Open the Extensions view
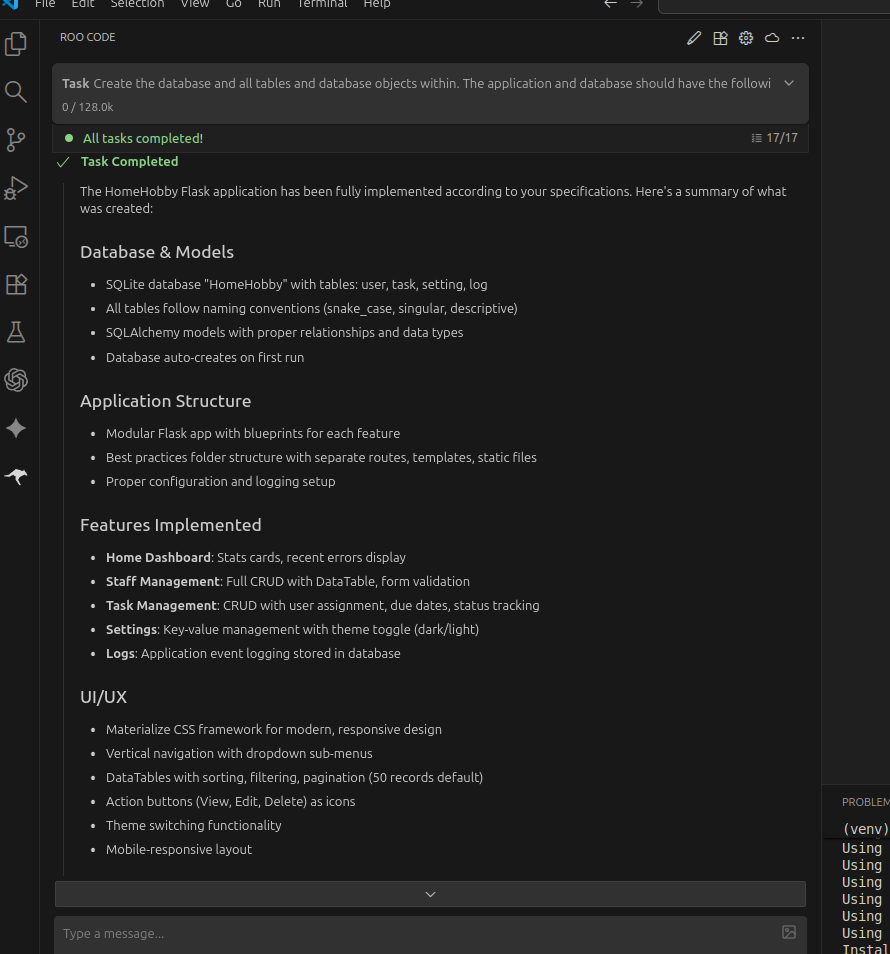Viewport: 890px width, 954px height. (16, 285)
